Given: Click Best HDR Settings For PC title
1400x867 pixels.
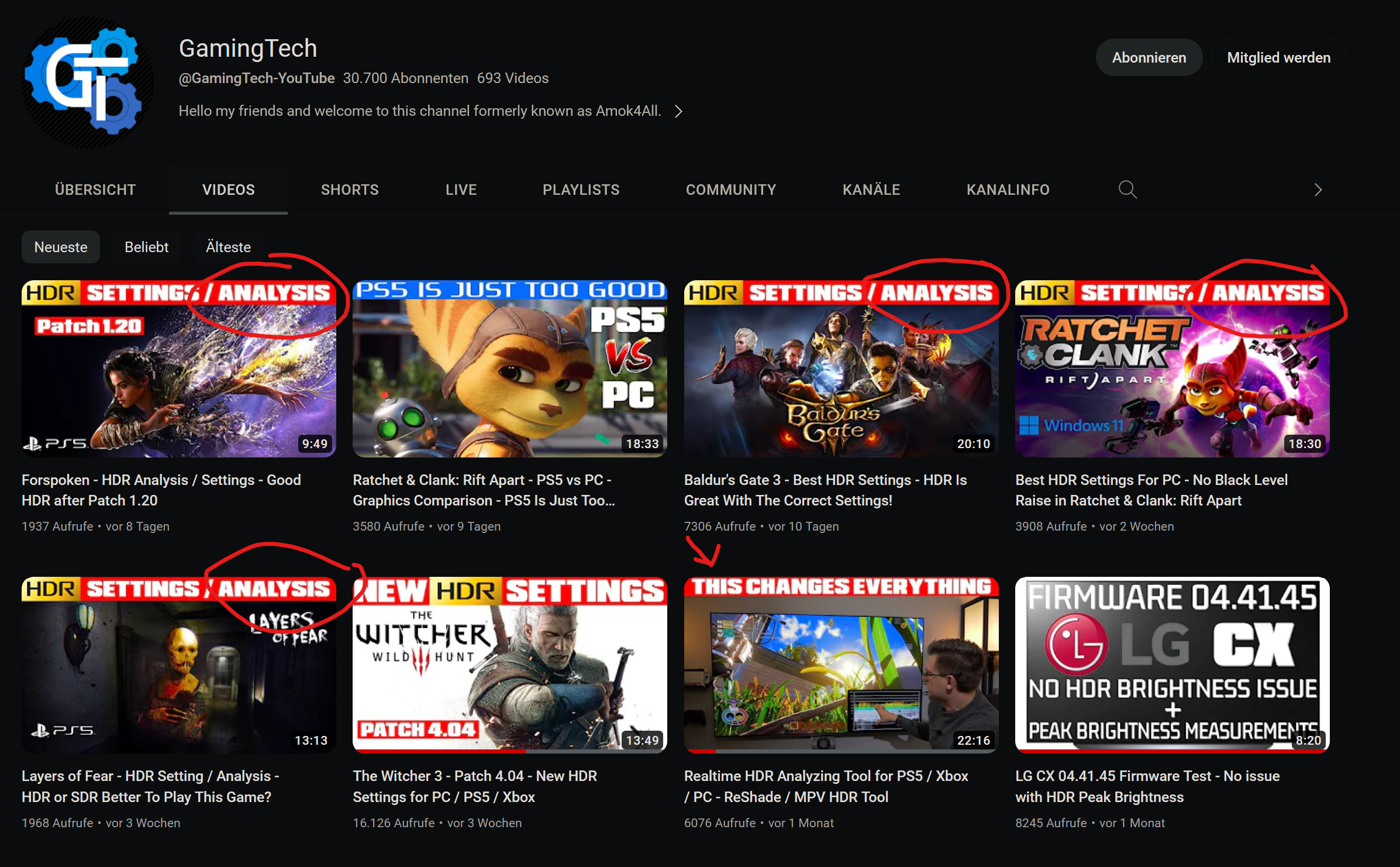Looking at the screenshot, I should tap(1151, 490).
